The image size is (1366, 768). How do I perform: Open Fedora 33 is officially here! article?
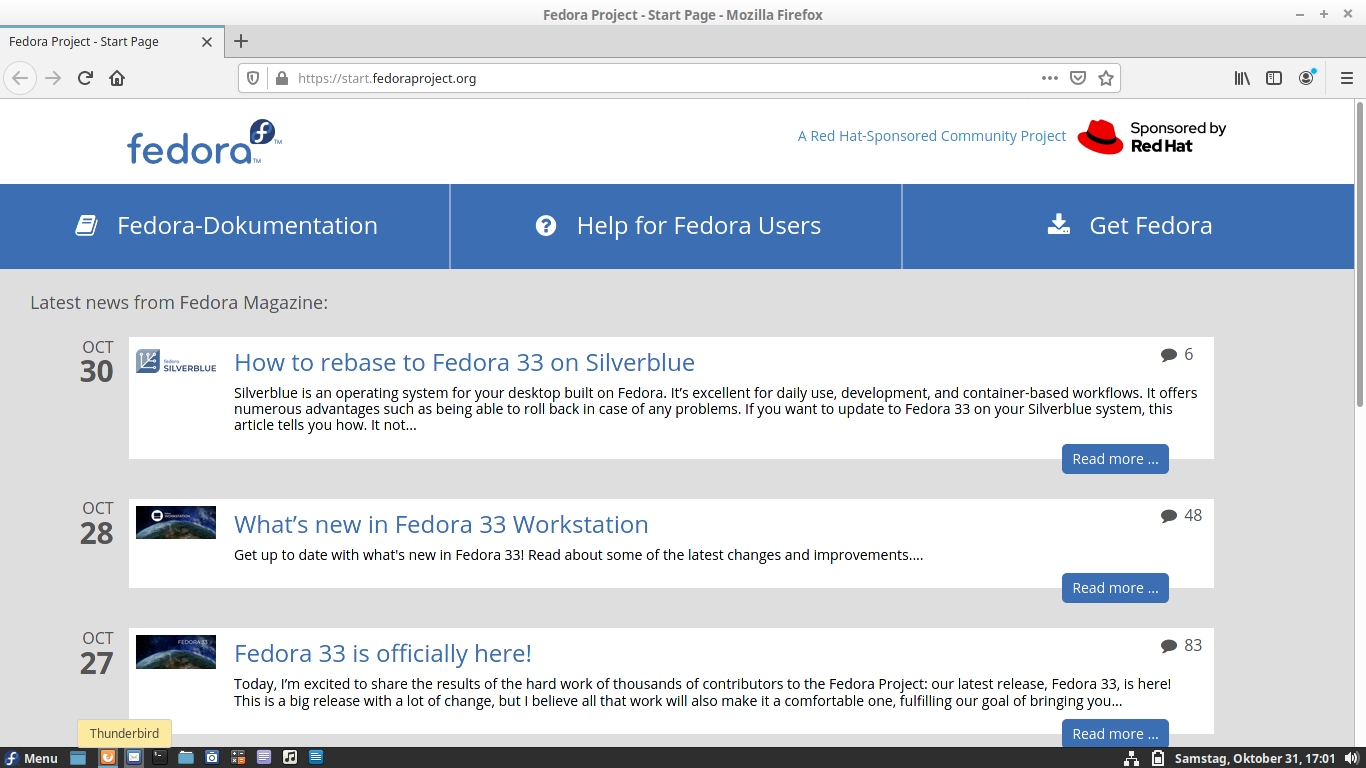coord(383,653)
